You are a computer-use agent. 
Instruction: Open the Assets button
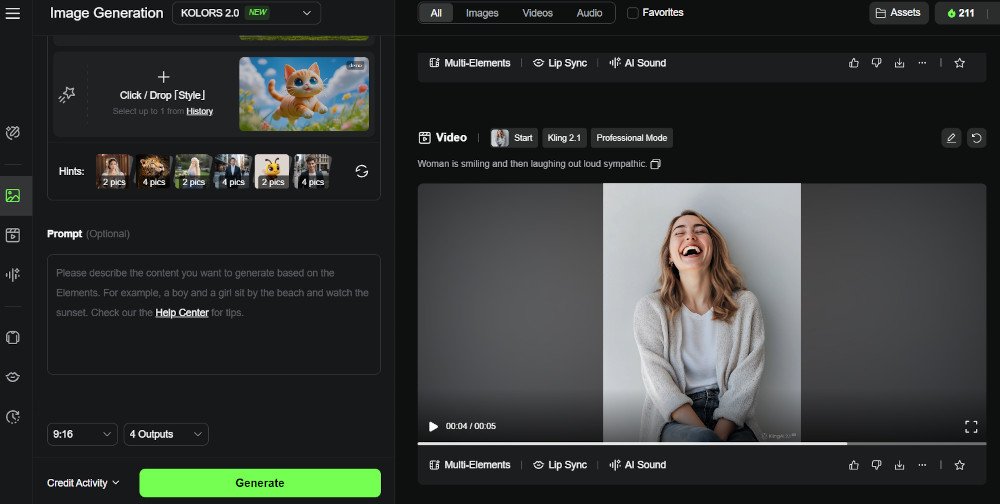(899, 13)
